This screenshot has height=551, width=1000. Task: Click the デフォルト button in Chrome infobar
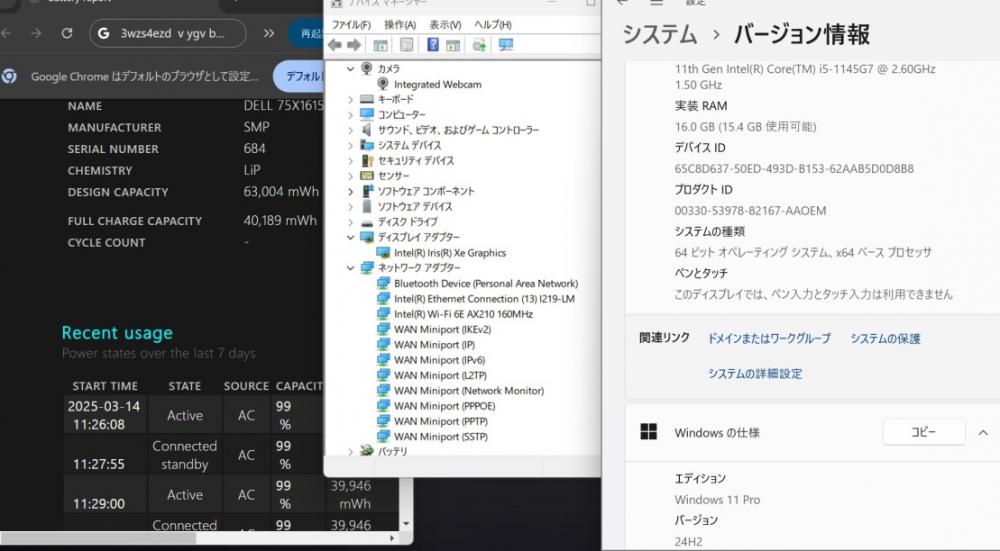click(x=300, y=77)
